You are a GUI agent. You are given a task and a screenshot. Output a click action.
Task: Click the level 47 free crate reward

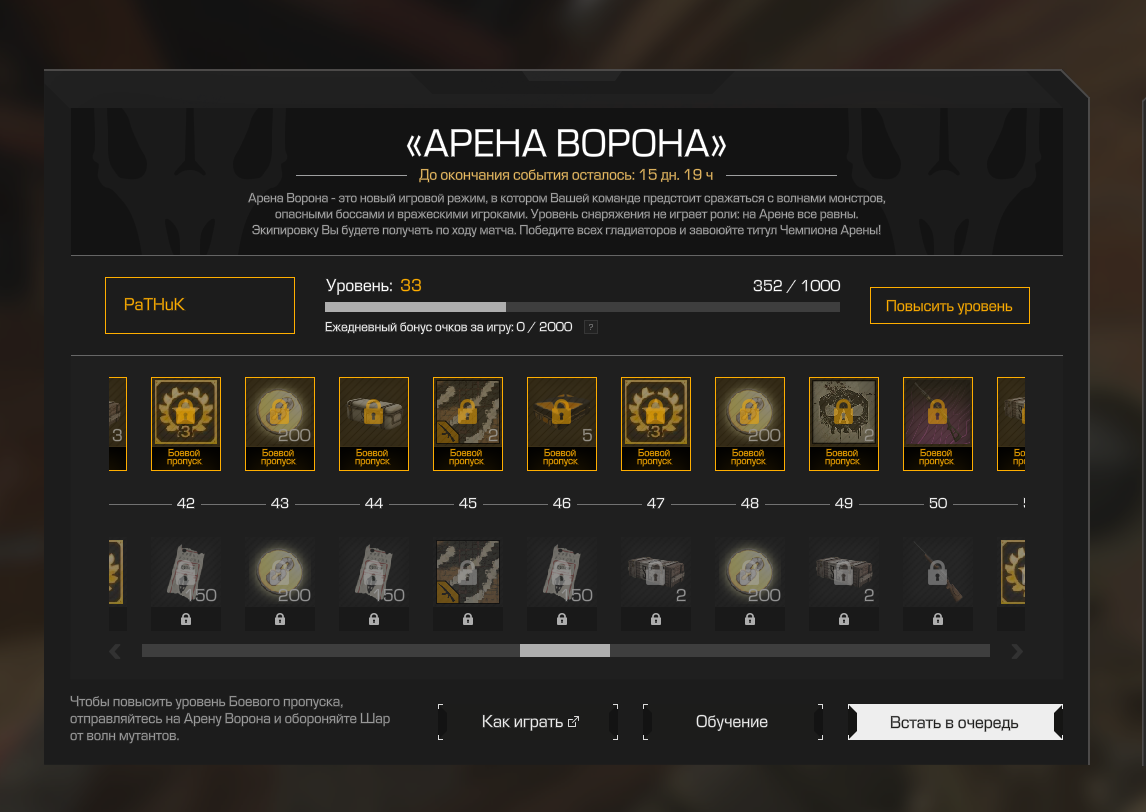[656, 584]
